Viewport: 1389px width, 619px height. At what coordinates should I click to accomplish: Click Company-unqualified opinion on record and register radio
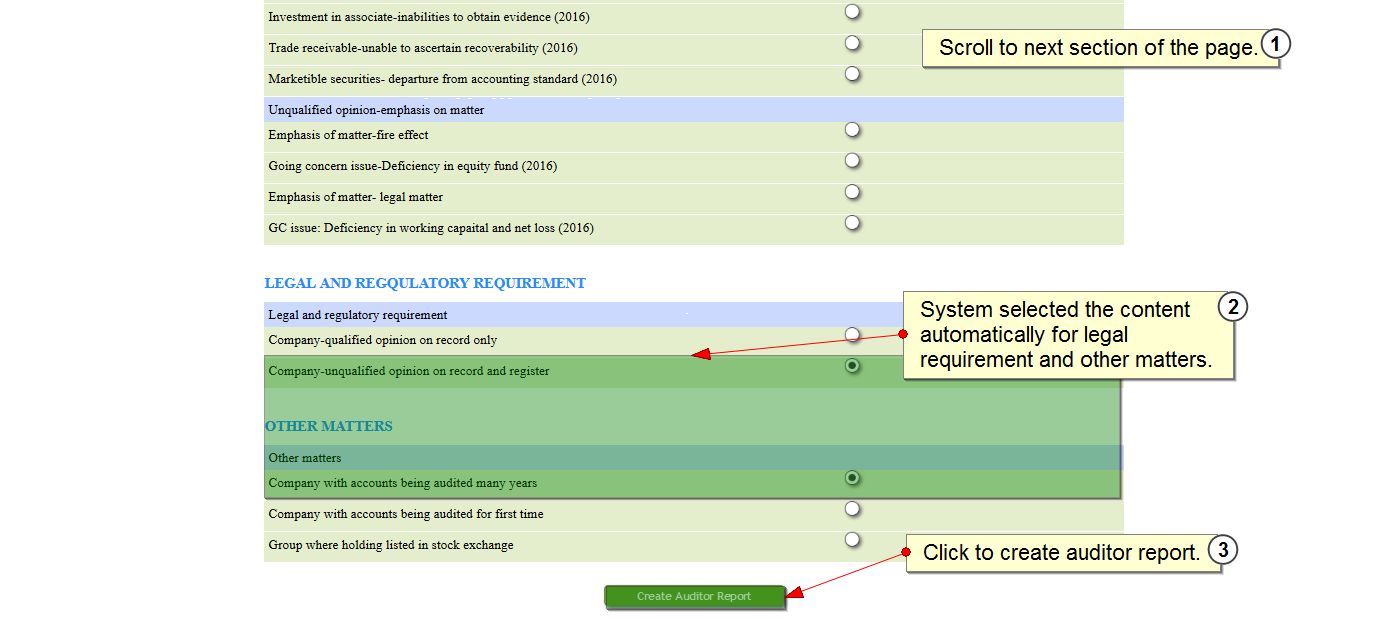click(x=852, y=366)
